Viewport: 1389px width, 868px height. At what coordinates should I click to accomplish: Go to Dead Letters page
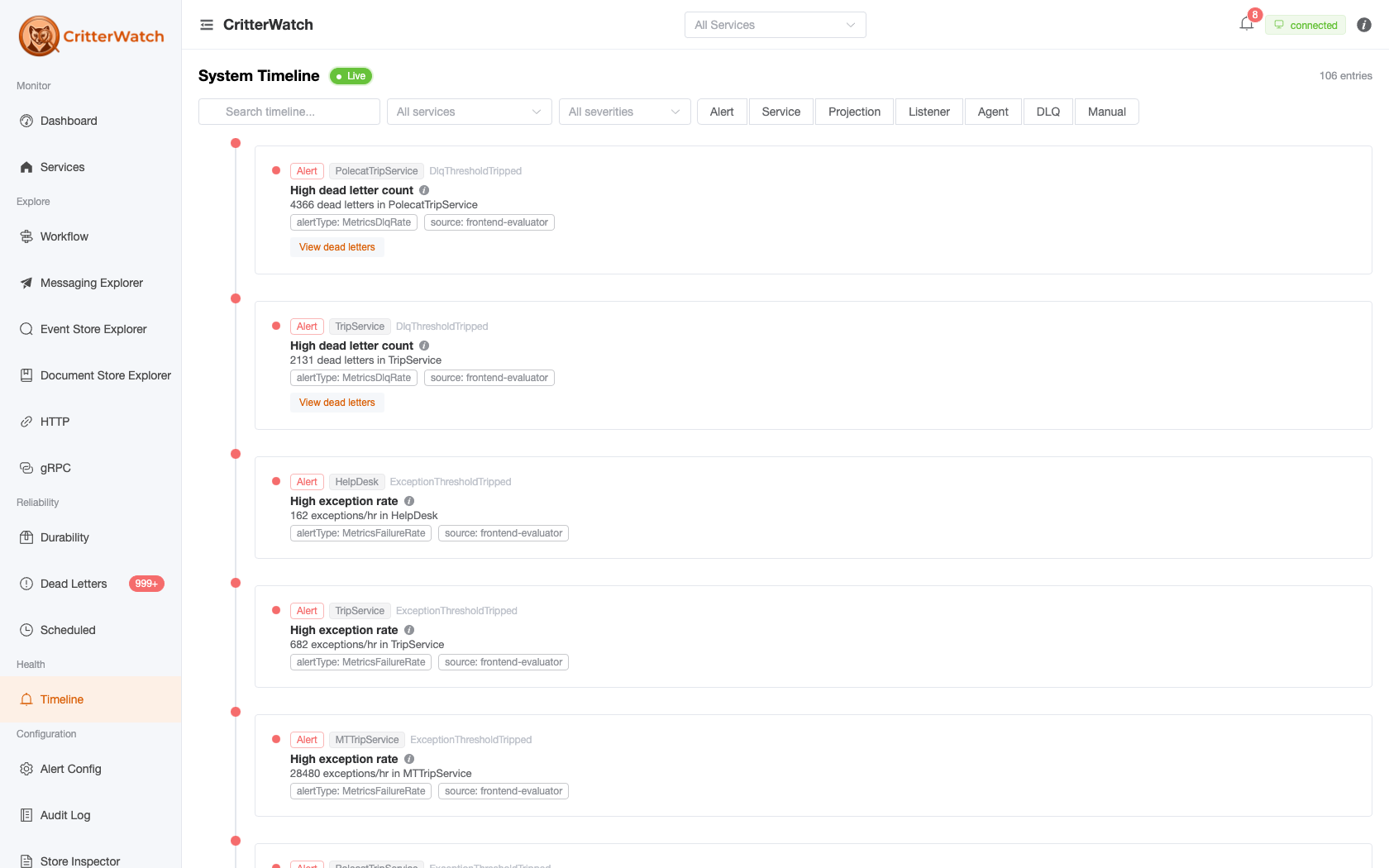click(x=91, y=584)
